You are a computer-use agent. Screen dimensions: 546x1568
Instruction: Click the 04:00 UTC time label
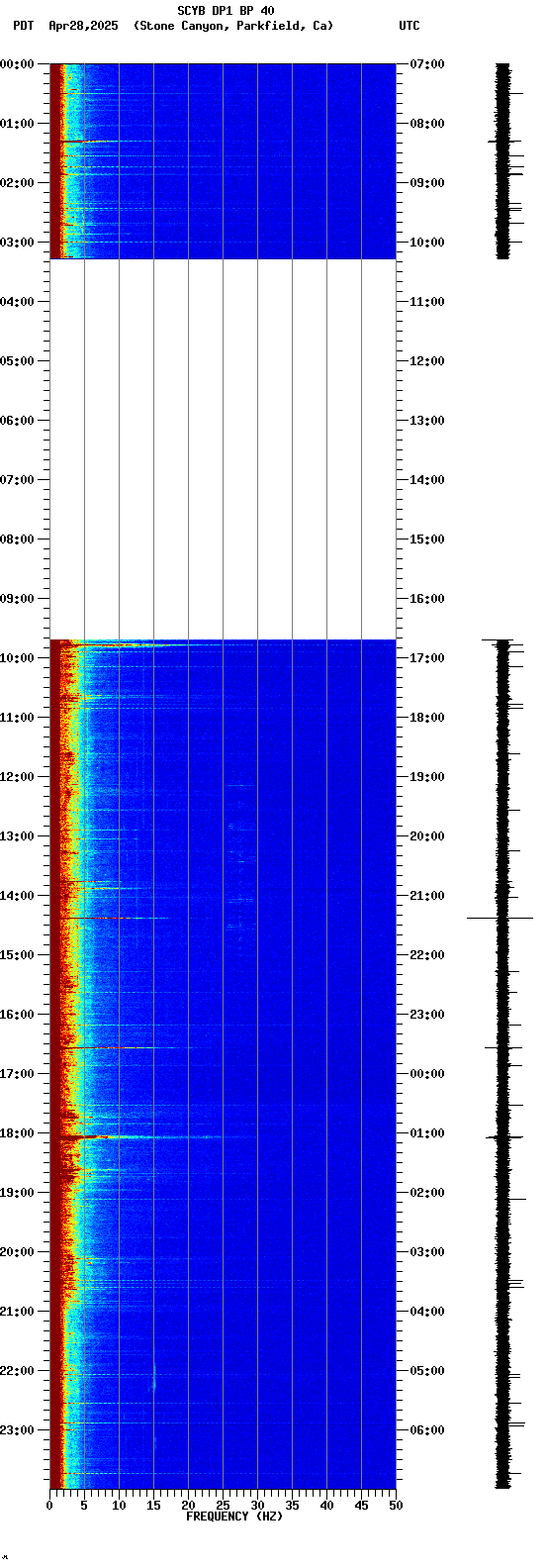(427, 1312)
